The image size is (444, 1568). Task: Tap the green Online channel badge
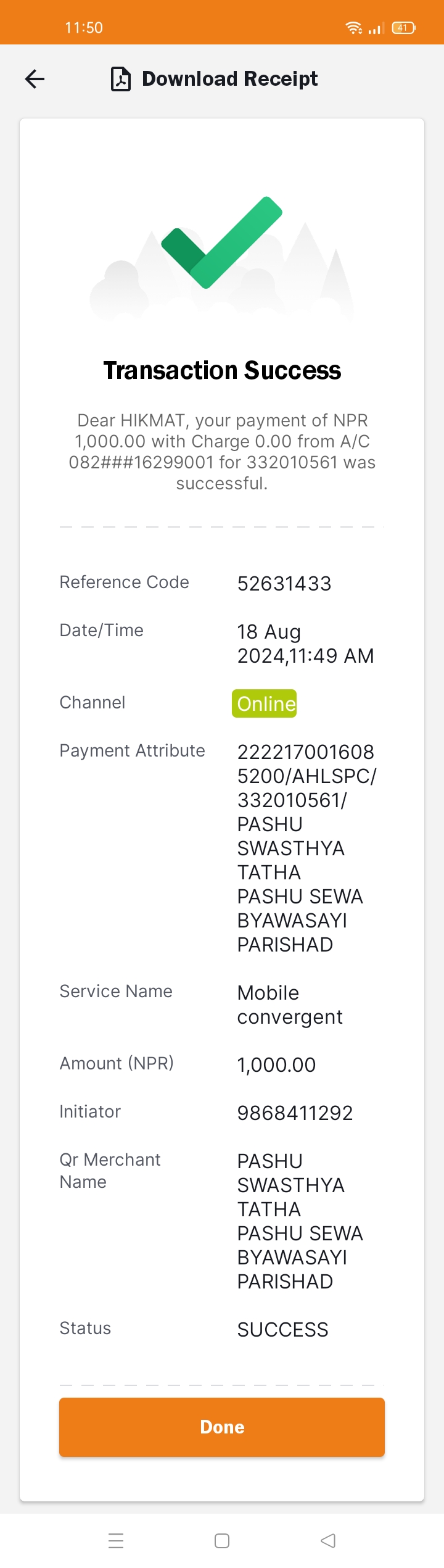[265, 703]
